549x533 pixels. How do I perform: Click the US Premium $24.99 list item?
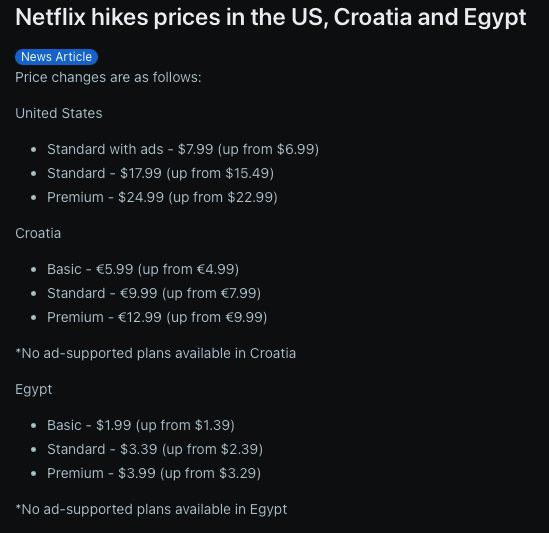coord(162,198)
